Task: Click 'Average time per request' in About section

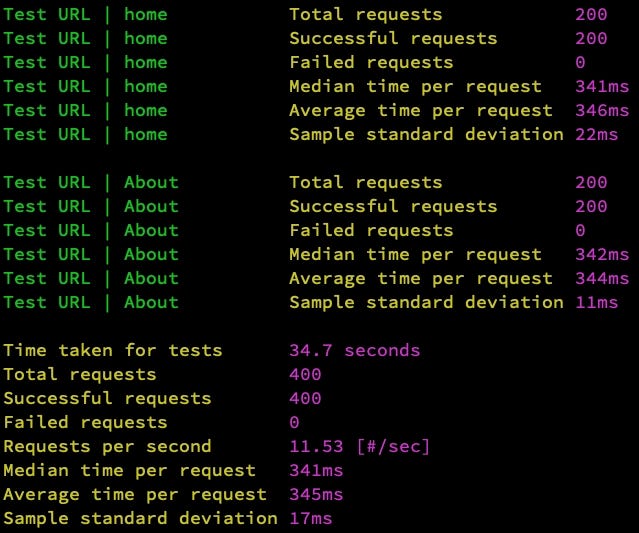Action: click(421, 279)
